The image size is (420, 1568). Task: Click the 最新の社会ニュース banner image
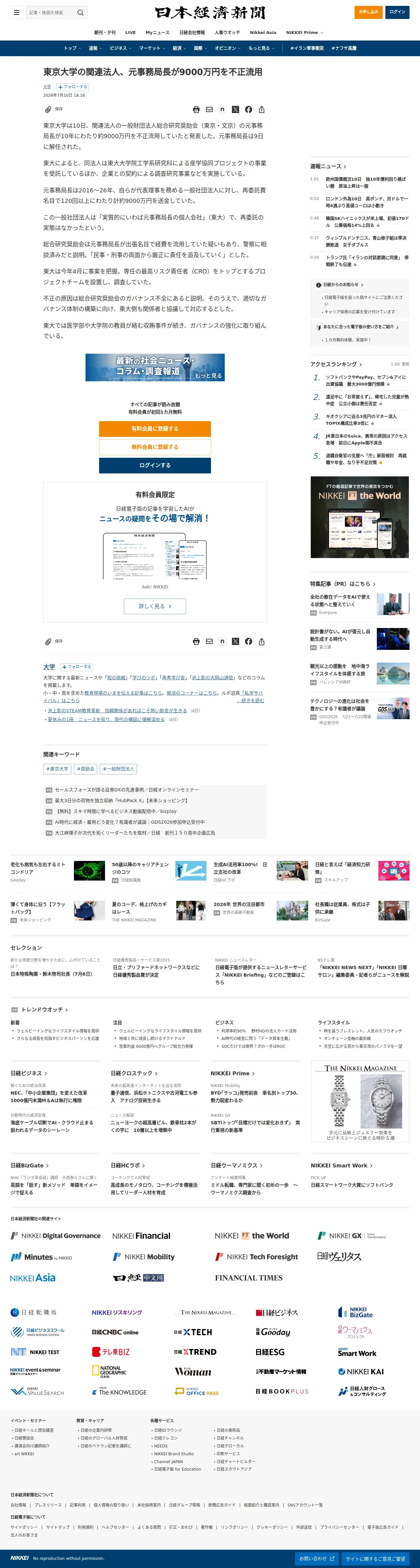coord(155,367)
